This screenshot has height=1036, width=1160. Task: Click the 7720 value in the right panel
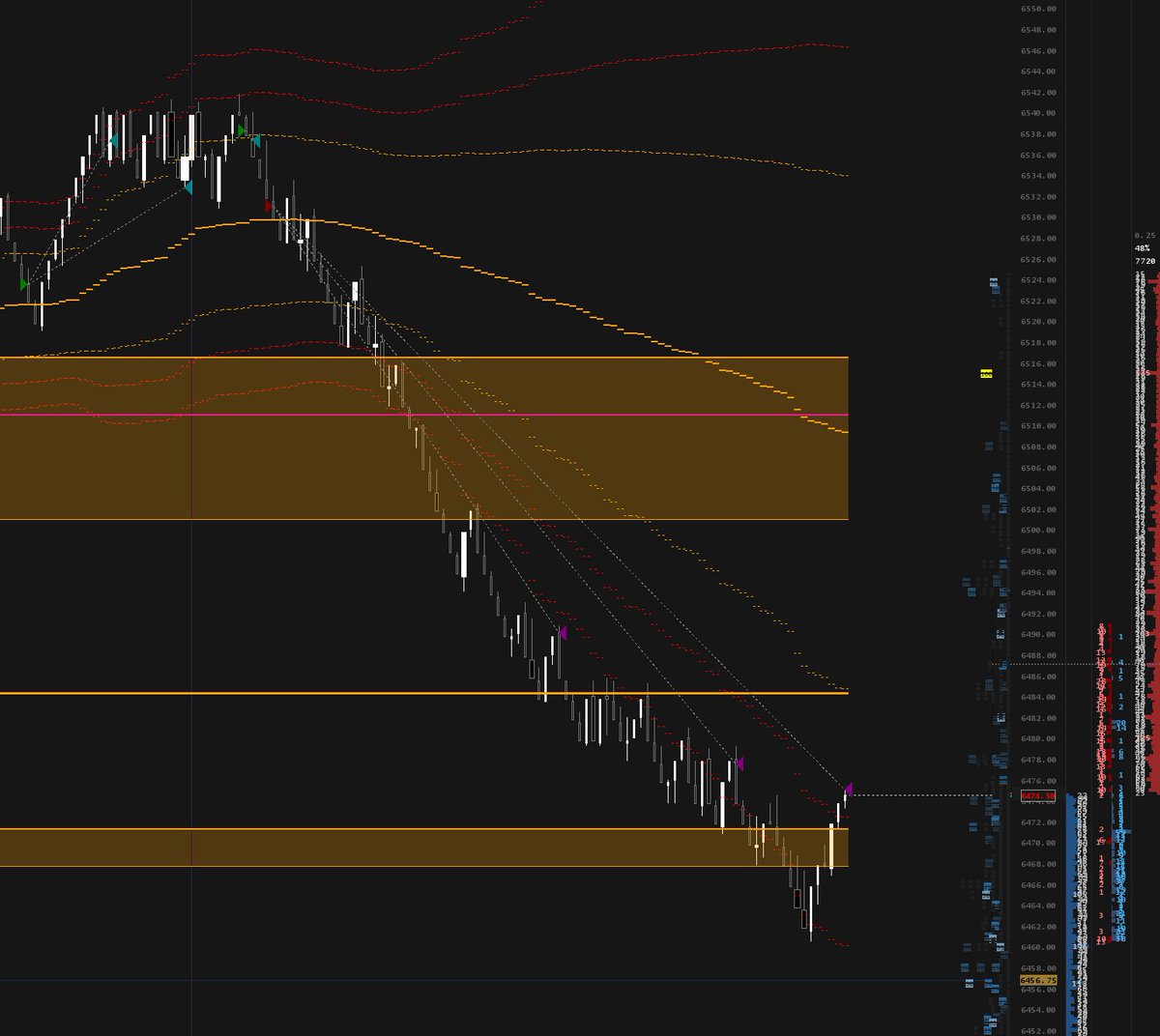[1145, 261]
